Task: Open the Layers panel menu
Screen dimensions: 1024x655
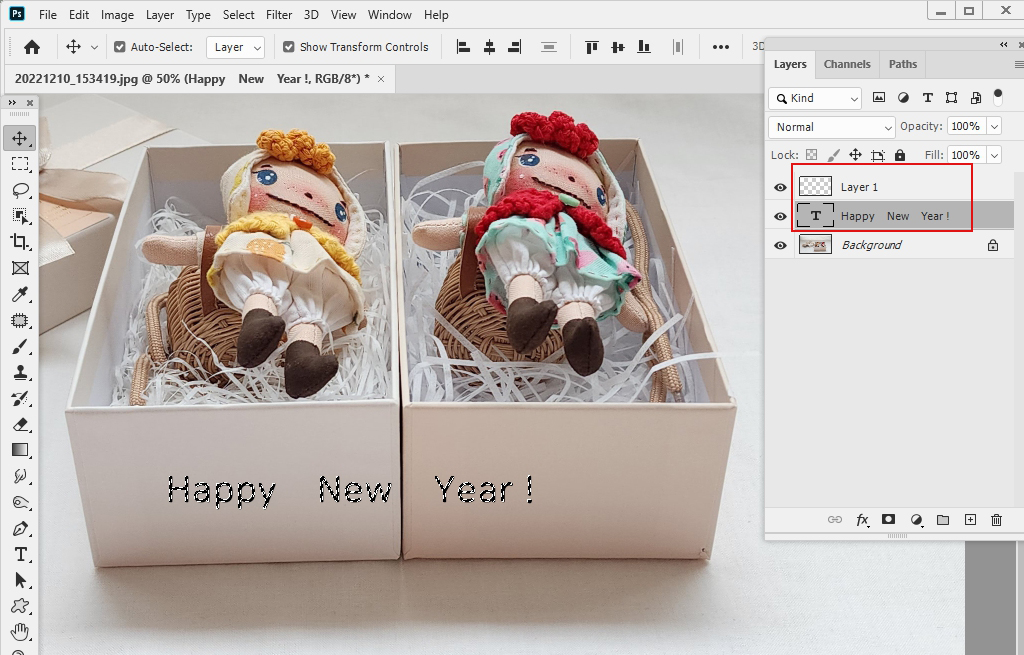Action: 1018,64
